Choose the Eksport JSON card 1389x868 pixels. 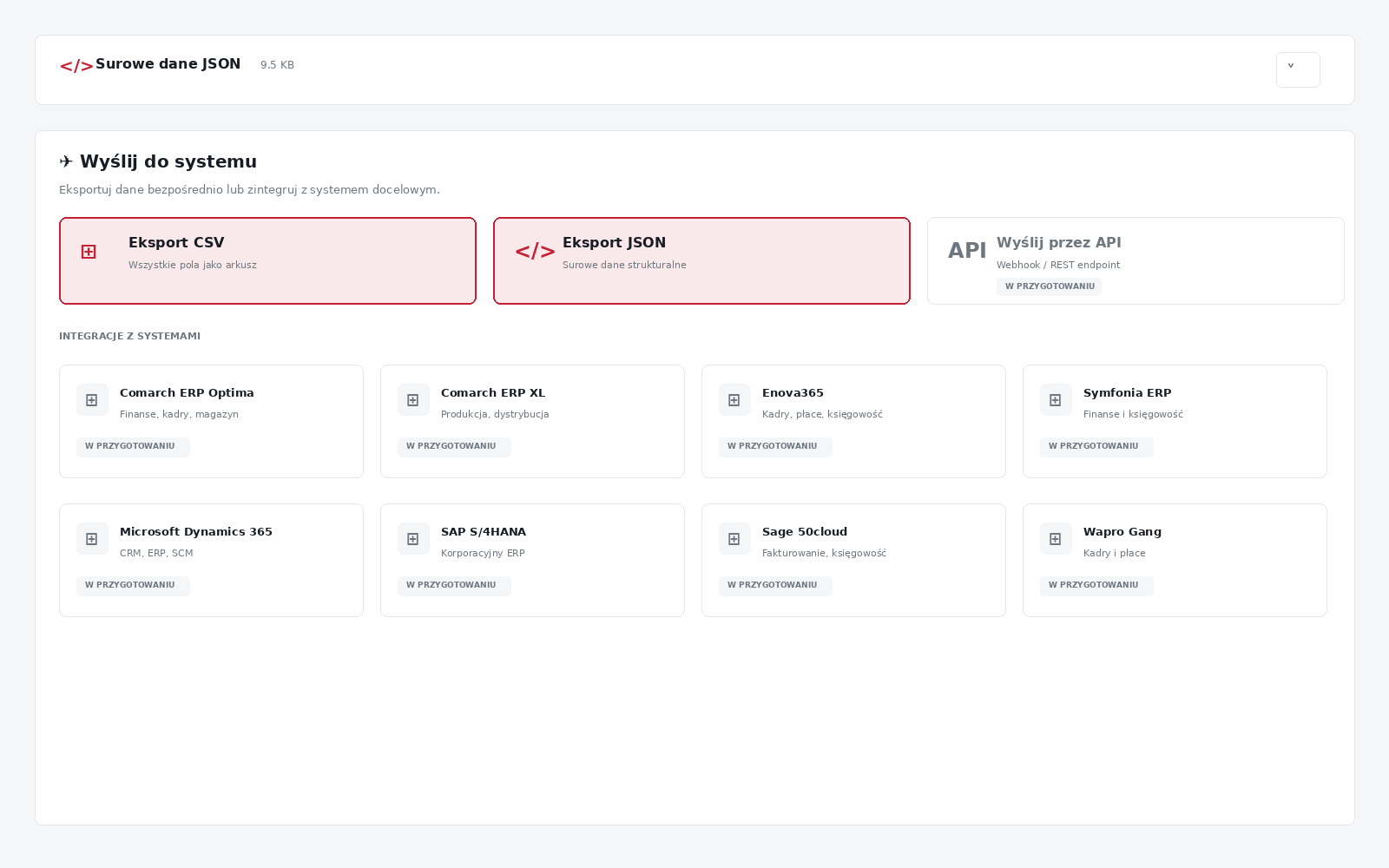click(x=701, y=260)
